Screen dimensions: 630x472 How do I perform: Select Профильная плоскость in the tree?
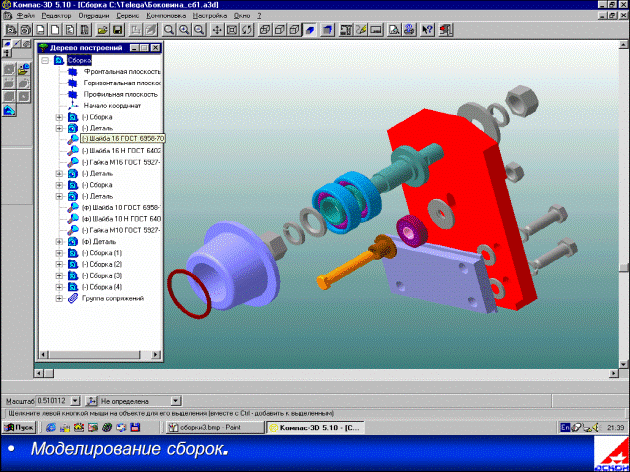coord(121,94)
